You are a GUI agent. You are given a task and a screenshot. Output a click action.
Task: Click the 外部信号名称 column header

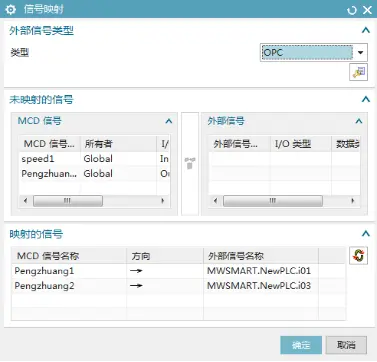[261, 256]
